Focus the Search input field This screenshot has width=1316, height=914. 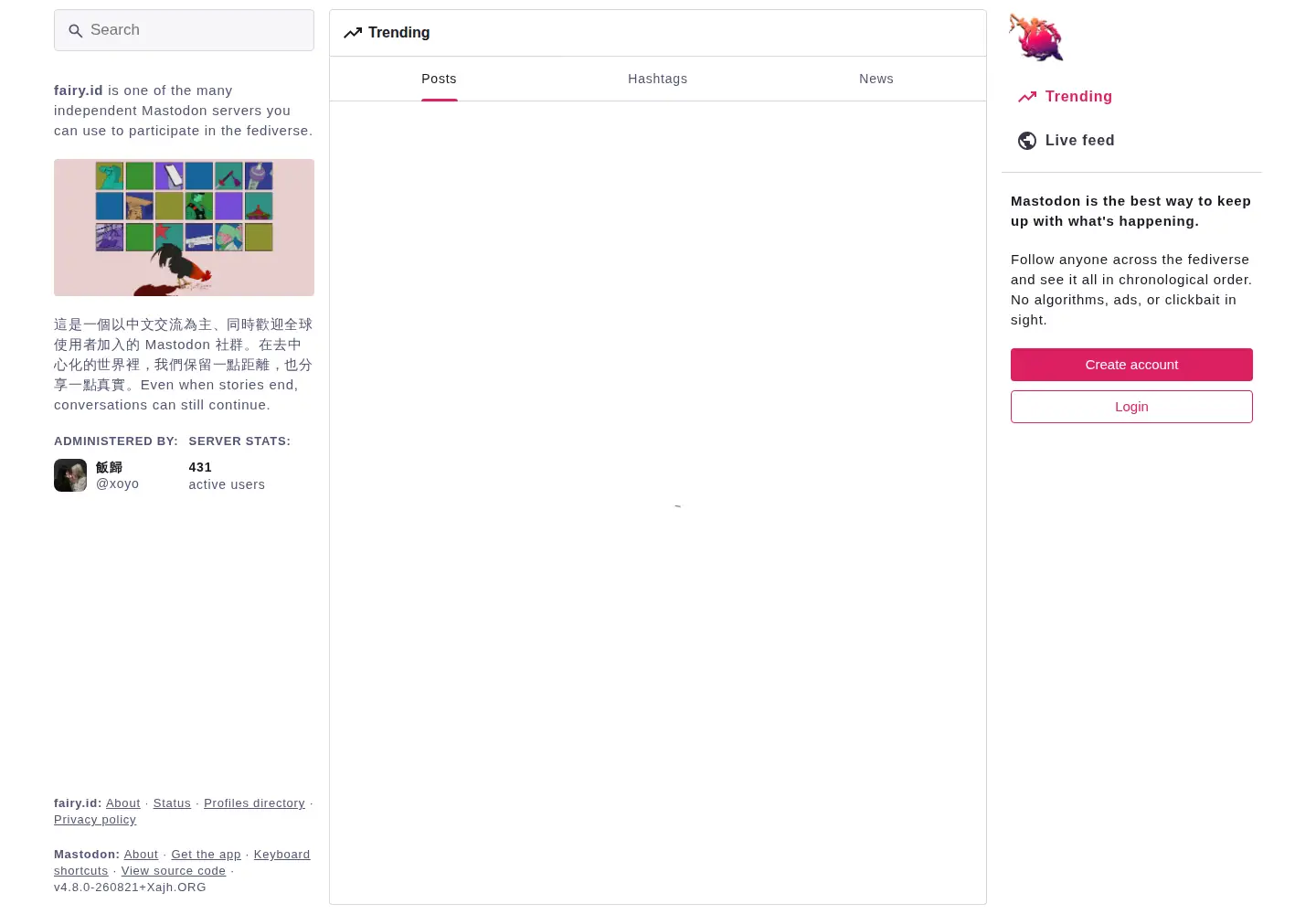click(184, 30)
